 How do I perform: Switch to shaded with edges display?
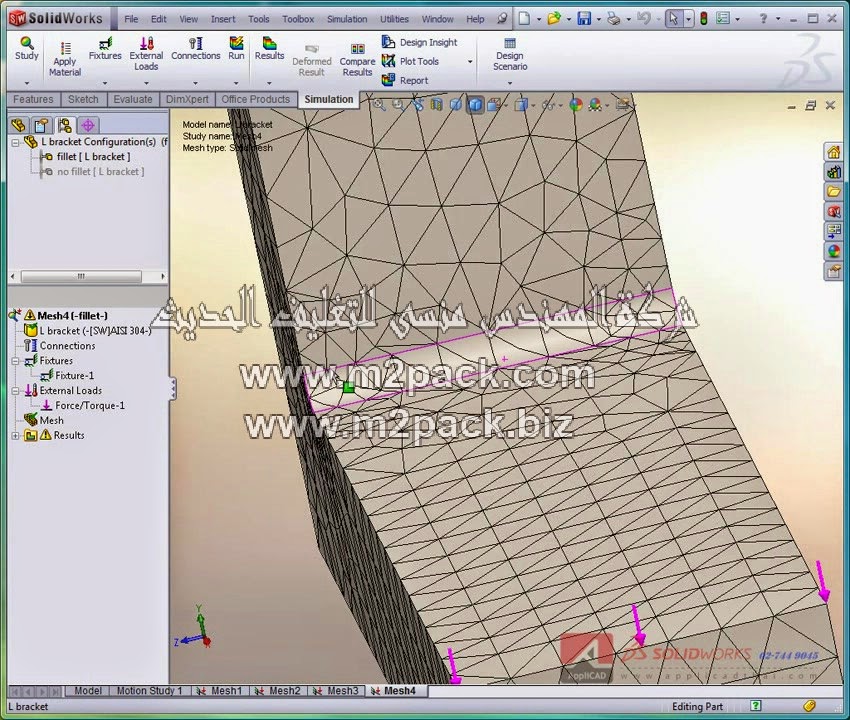(475, 105)
